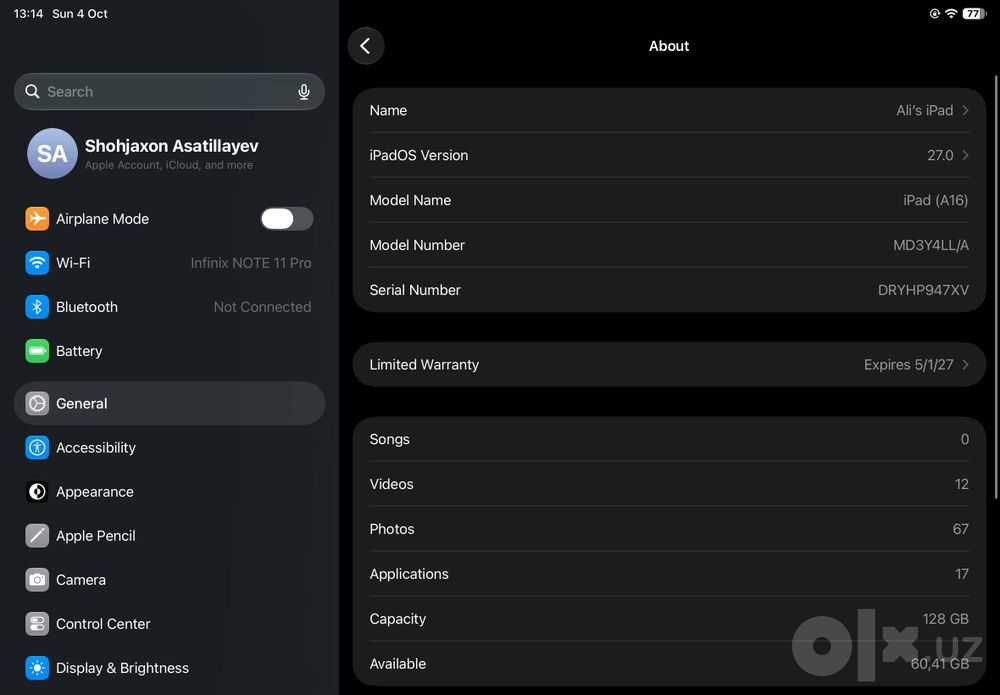Expand the Limited Warranty chevron

966,364
